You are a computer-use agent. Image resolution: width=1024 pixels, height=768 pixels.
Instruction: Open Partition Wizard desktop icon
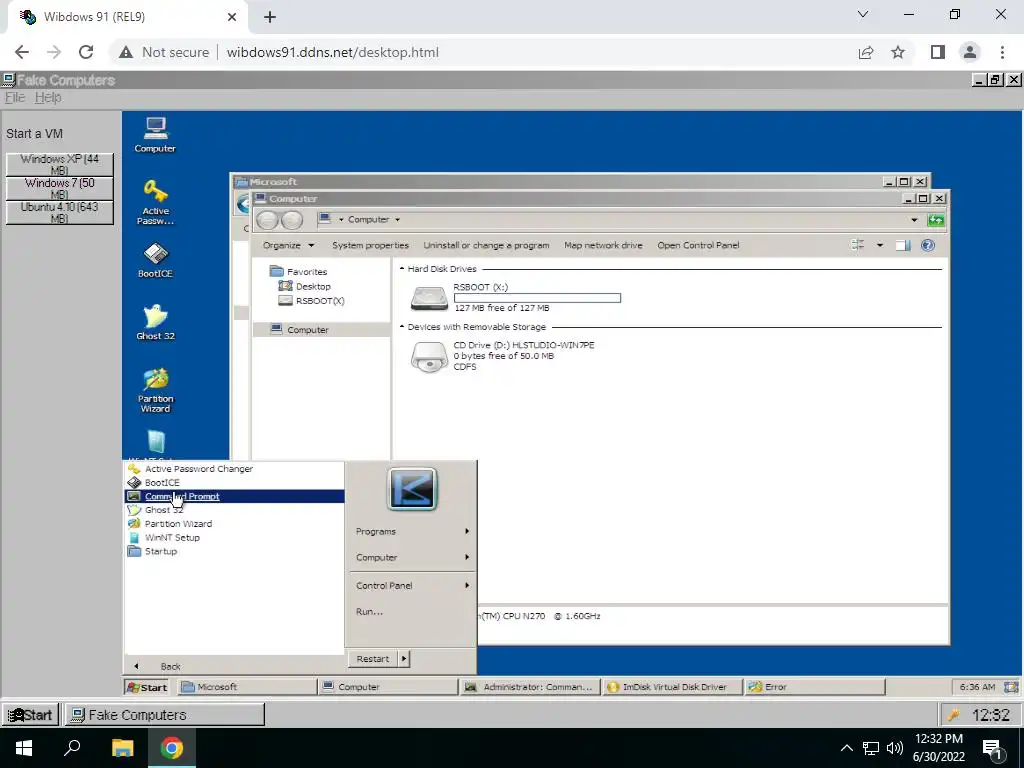[x=155, y=390]
